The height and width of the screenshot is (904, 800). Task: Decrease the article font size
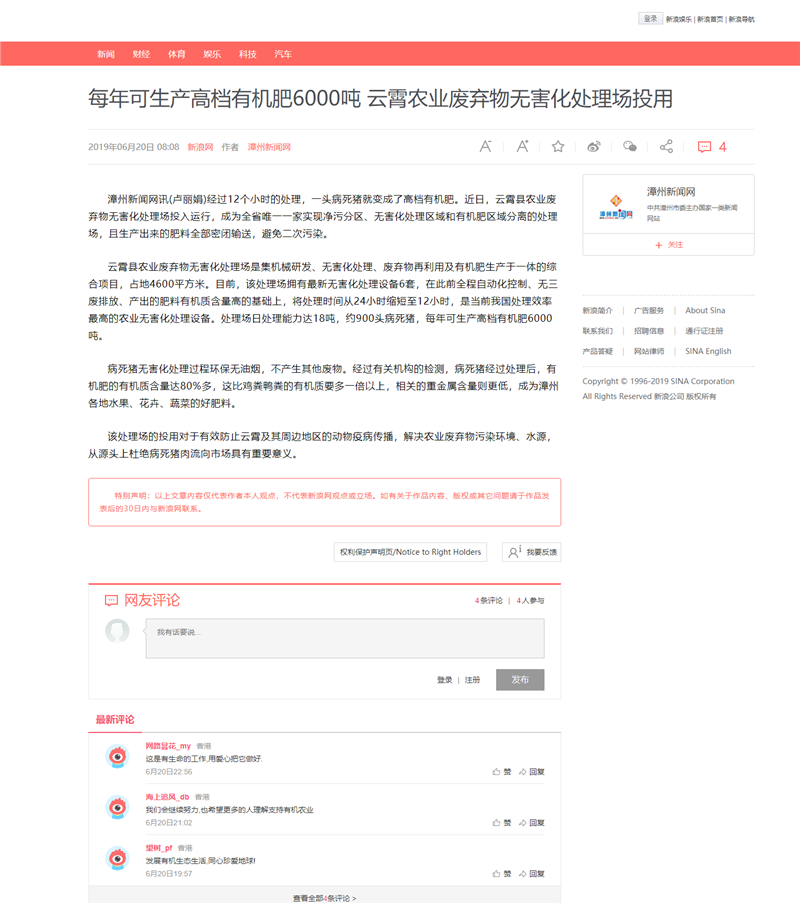point(485,147)
